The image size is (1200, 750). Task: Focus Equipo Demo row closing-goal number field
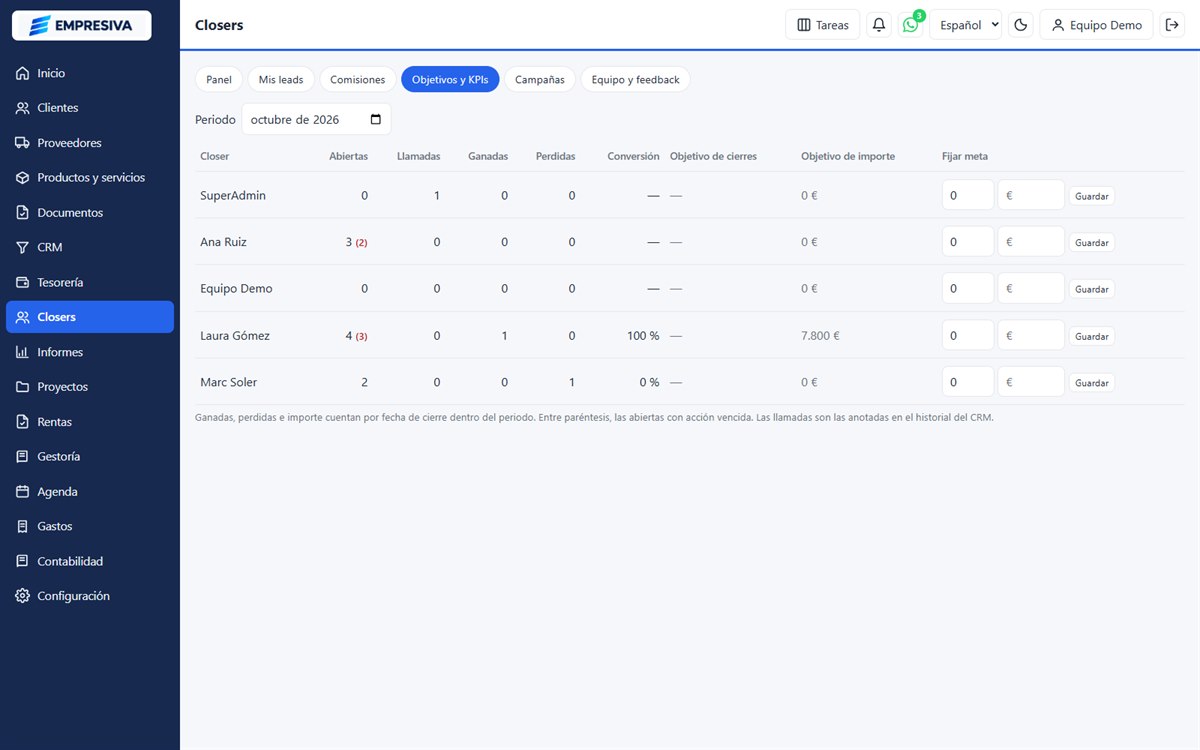coord(968,288)
